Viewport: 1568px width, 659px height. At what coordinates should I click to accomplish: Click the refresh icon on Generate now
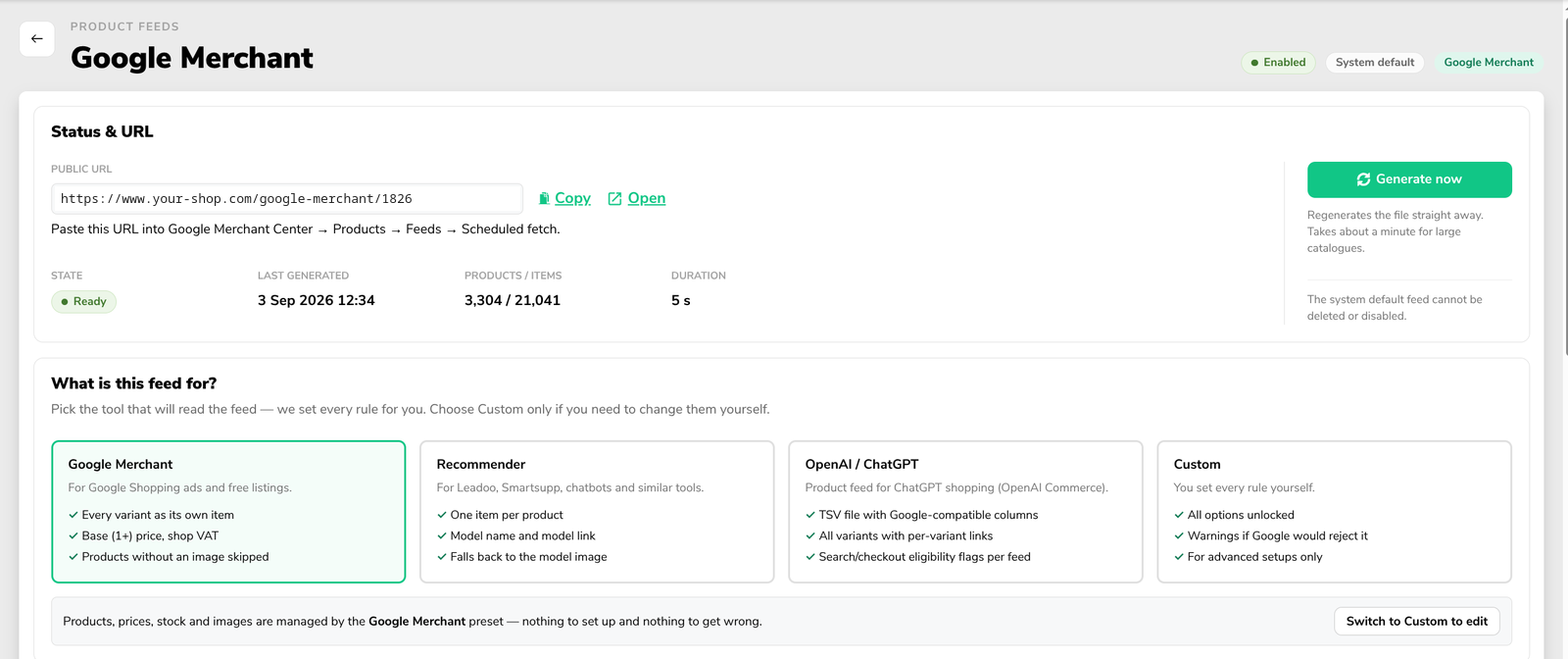pos(1363,179)
